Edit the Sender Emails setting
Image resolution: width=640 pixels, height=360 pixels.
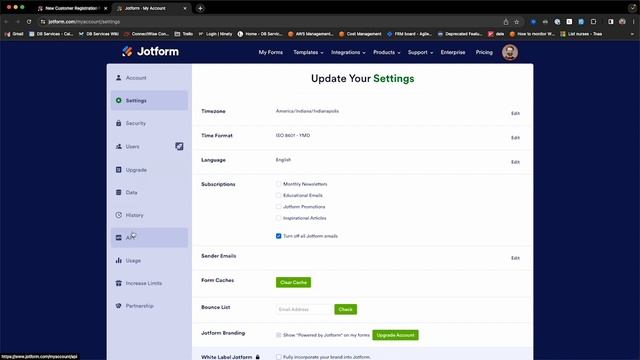pos(515,258)
